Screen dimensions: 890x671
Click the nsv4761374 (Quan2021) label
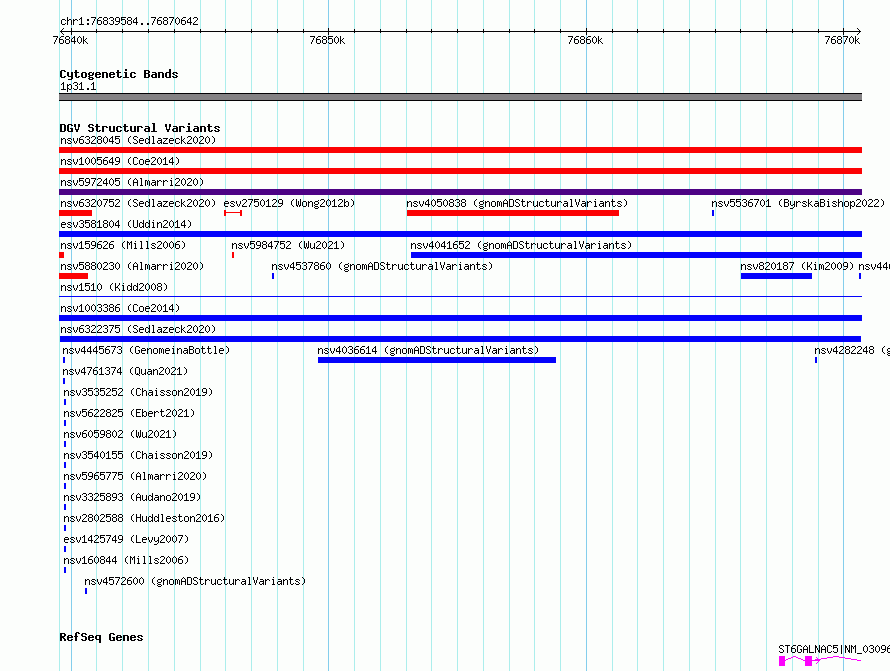click(x=125, y=371)
